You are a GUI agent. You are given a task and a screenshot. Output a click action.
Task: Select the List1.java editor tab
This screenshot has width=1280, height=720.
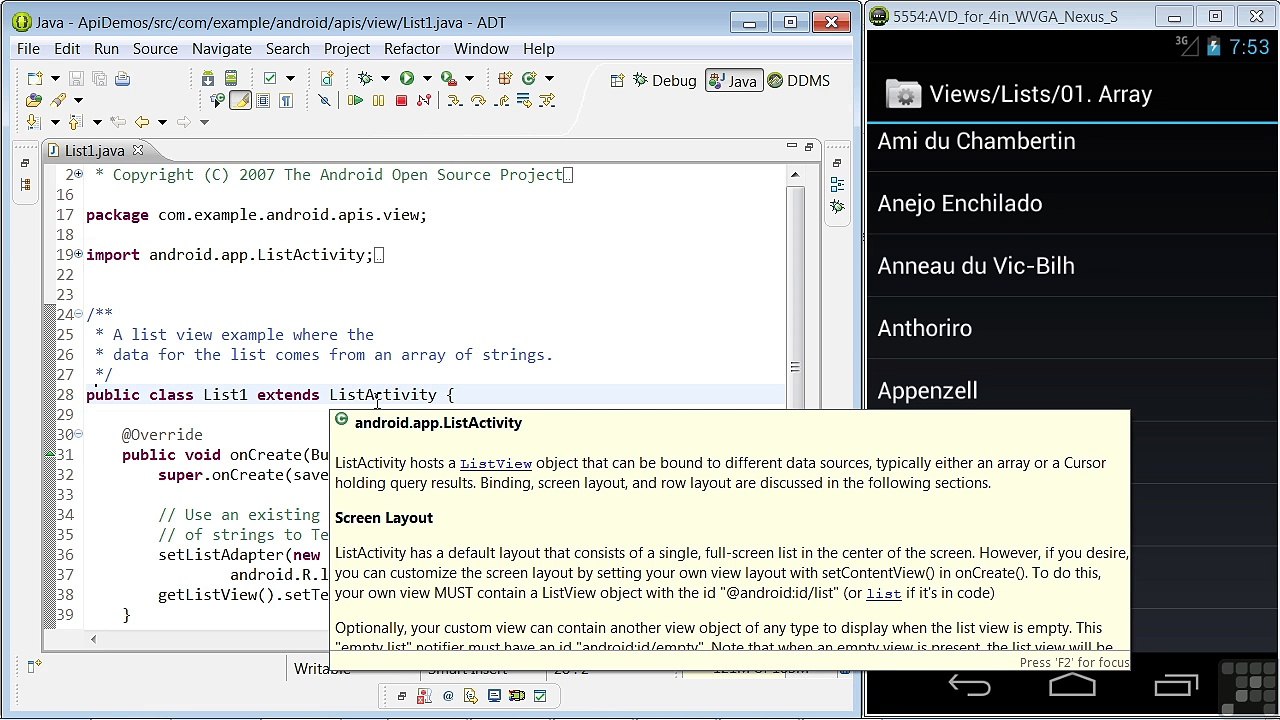96,151
